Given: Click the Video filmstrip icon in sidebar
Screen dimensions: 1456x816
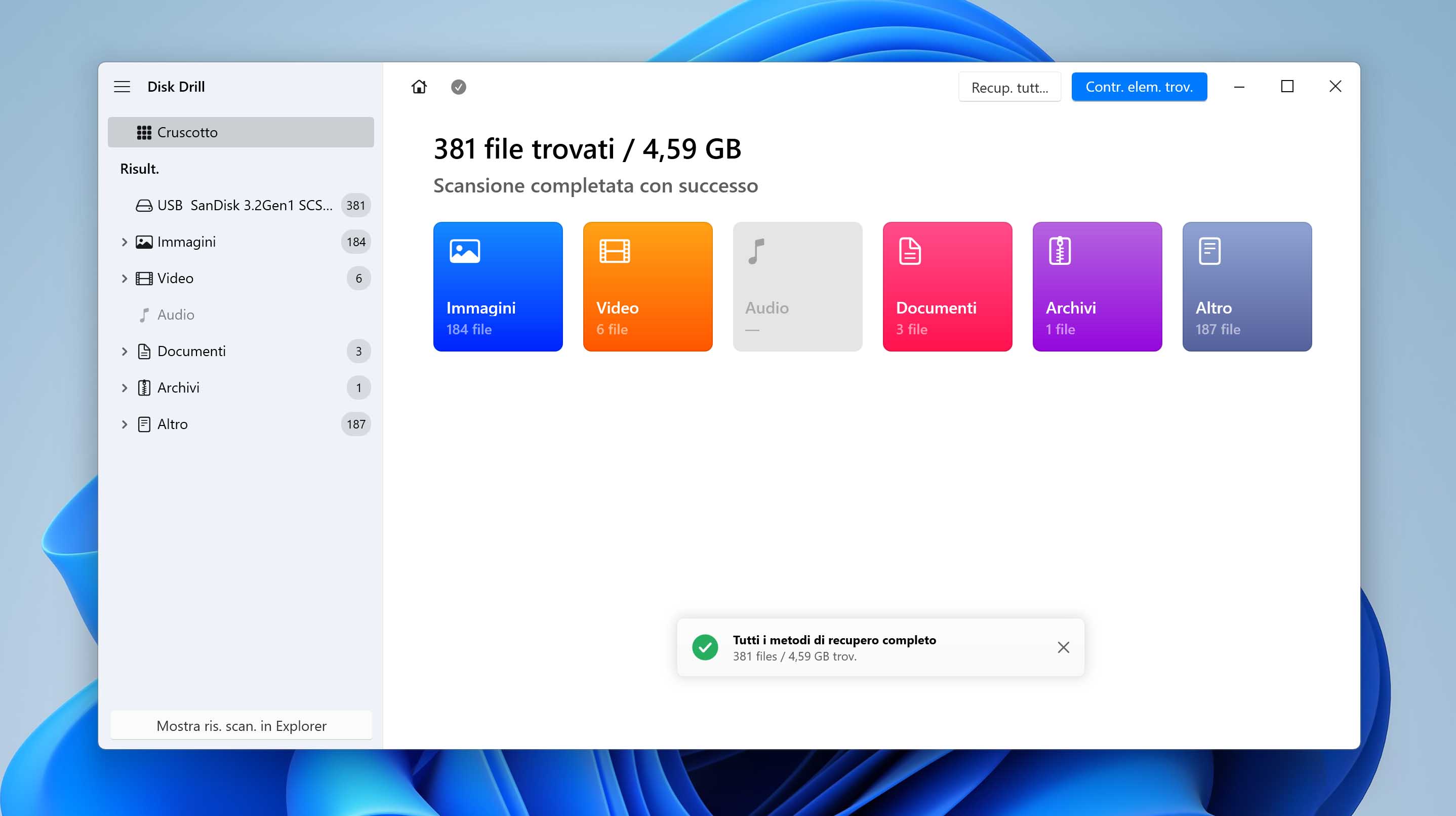Looking at the screenshot, I should point(144,278).
